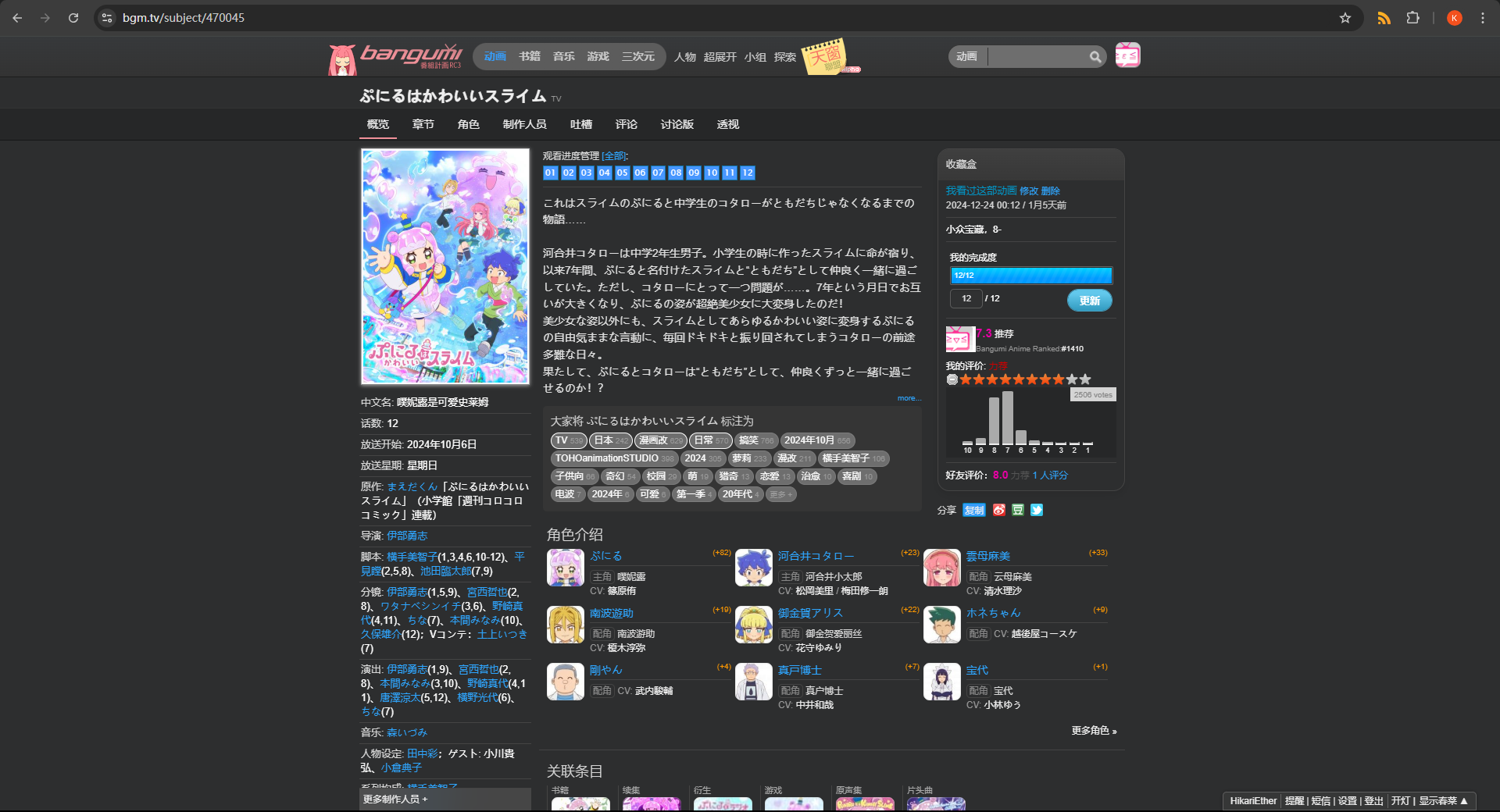Expand 更多制作人员 + section
1500x812 pixels.
(395, 800)
